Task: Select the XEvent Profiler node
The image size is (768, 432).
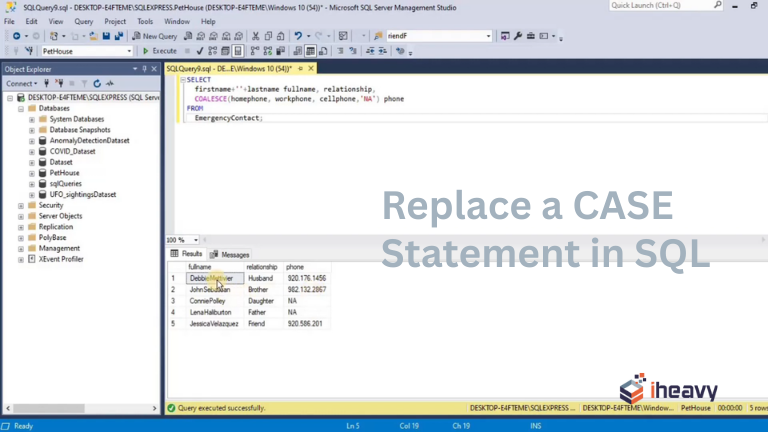Action: [61, 259]
